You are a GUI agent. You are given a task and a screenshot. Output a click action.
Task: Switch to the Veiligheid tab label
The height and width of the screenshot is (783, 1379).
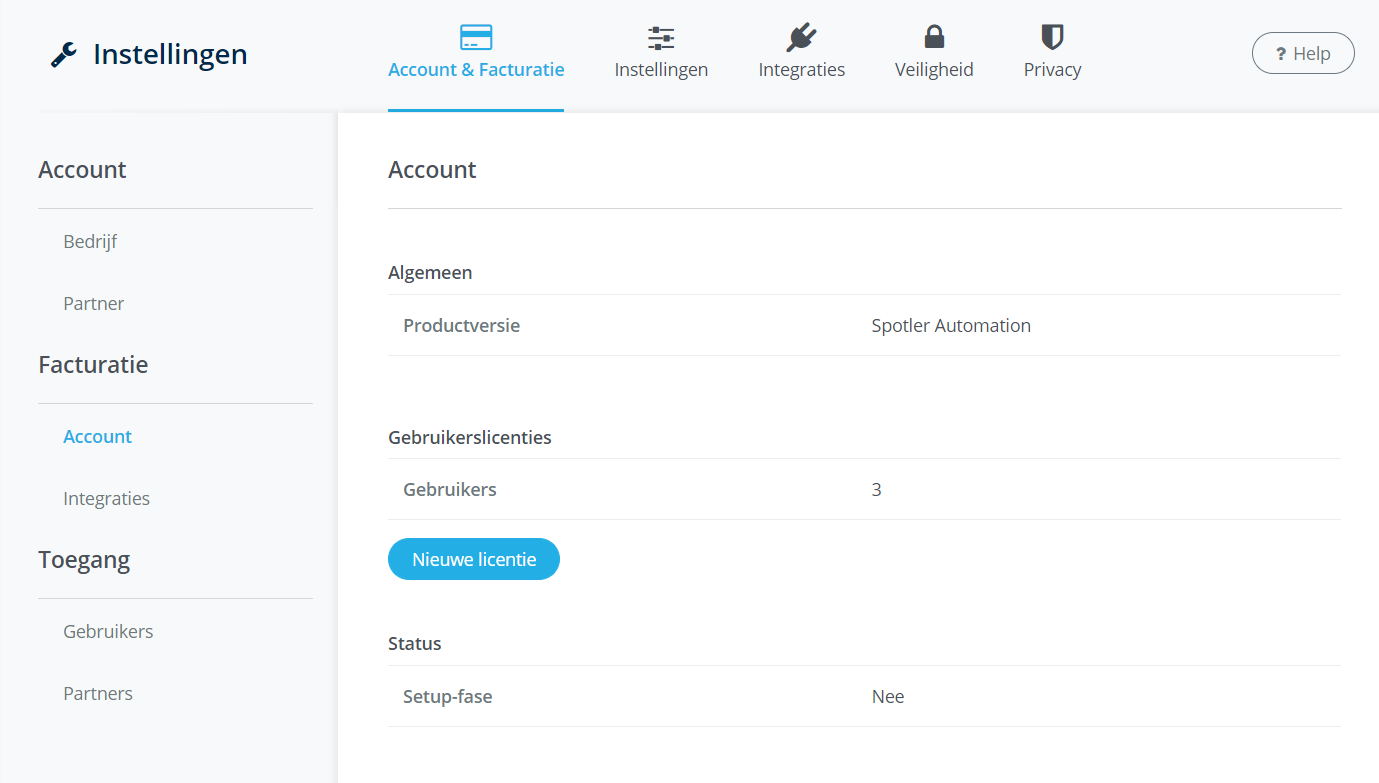point(934,70)
